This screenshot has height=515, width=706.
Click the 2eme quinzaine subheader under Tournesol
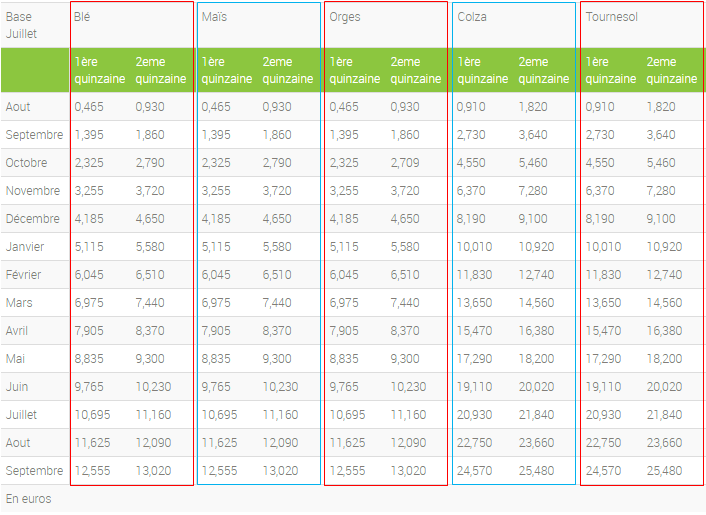(x=672, y=70)
